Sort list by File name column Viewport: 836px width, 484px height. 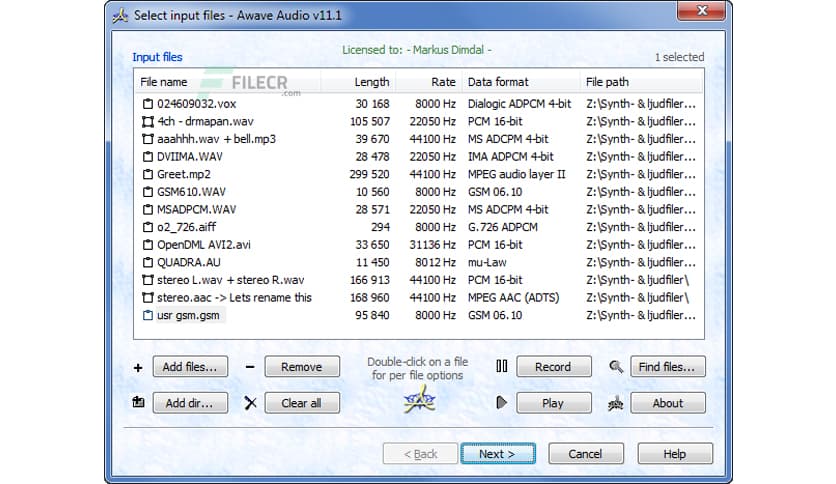[228, 82]
